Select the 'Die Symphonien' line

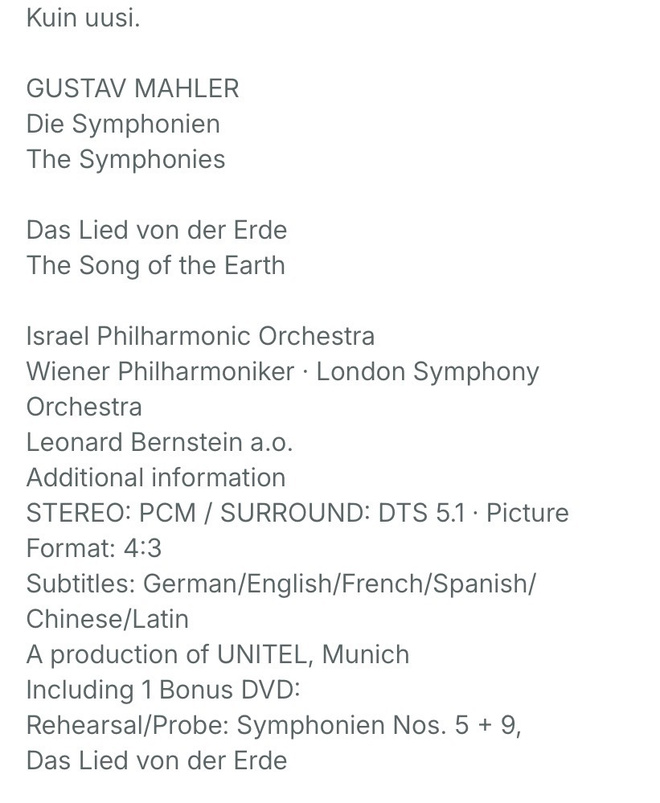point(123,124)
